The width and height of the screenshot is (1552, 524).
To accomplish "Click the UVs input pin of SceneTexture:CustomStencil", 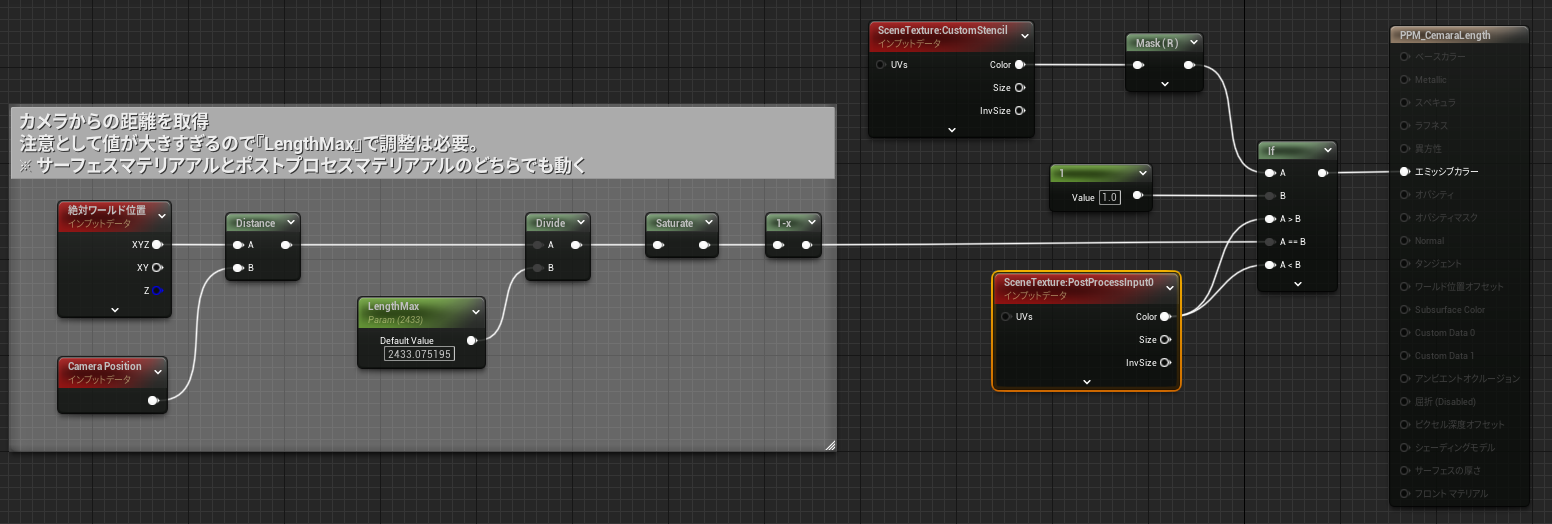I will click(881, 64).
